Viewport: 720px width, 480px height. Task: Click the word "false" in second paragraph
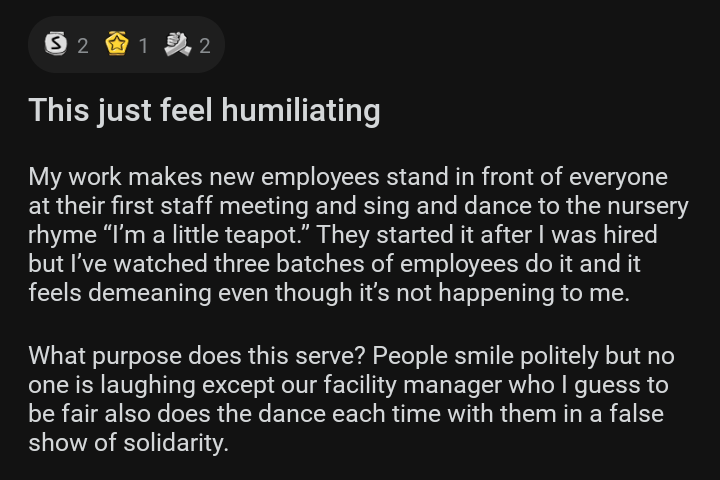[x=636, y=414]
